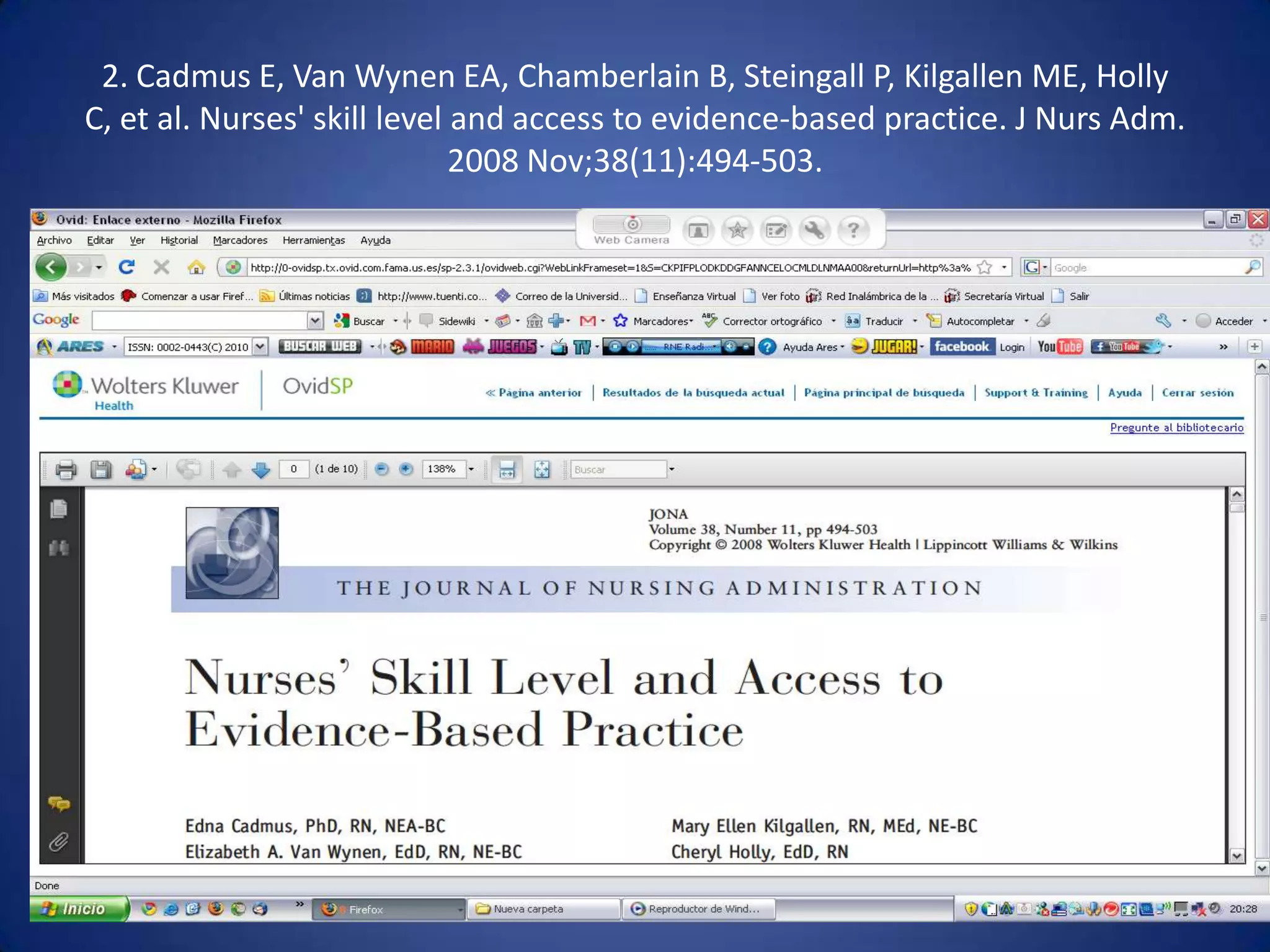Open PDF comments panel icon
Viewport: 1270px width, 952px height.
click(x=59, y=804)
